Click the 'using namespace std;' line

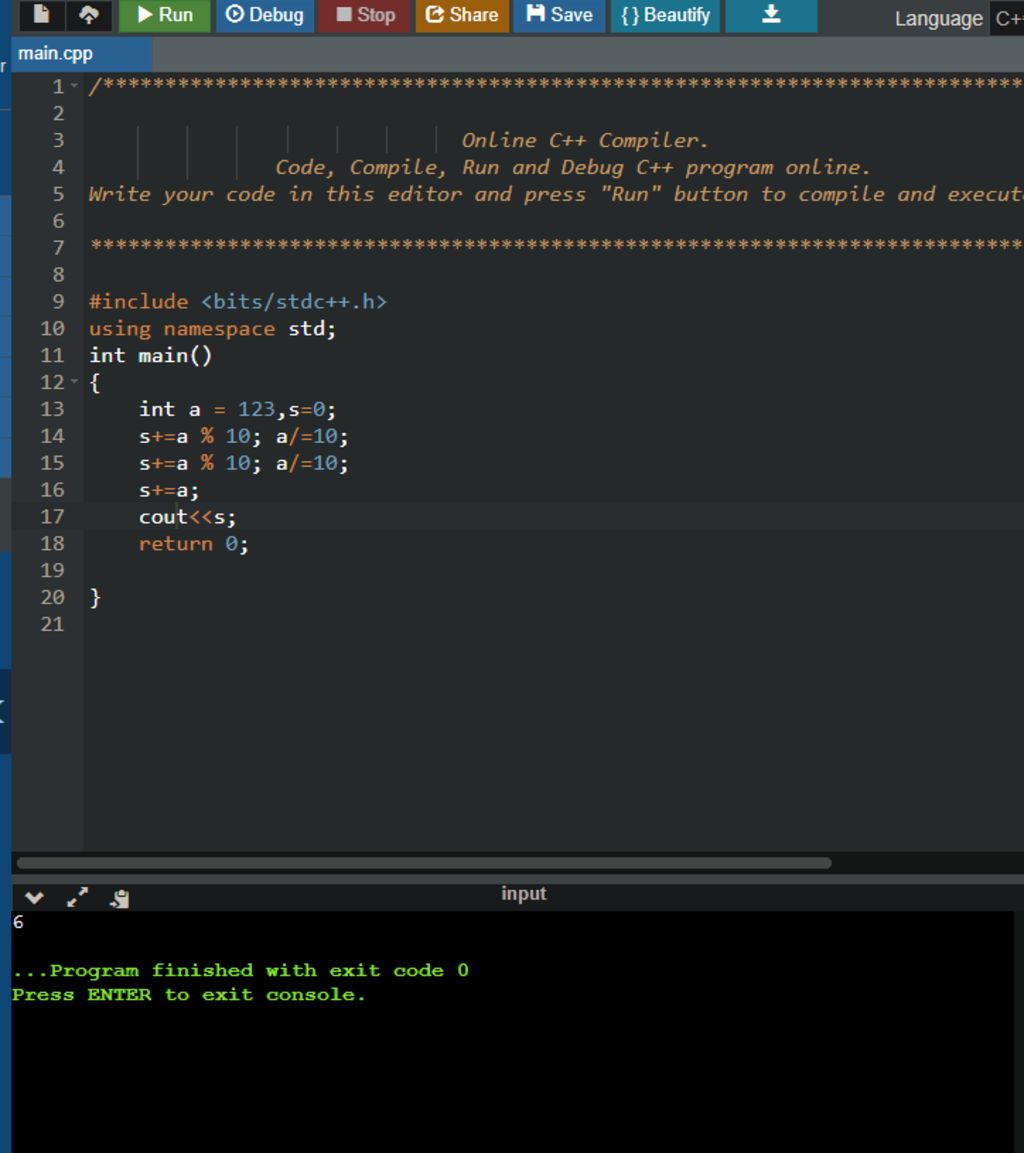(x=212, y=329)
